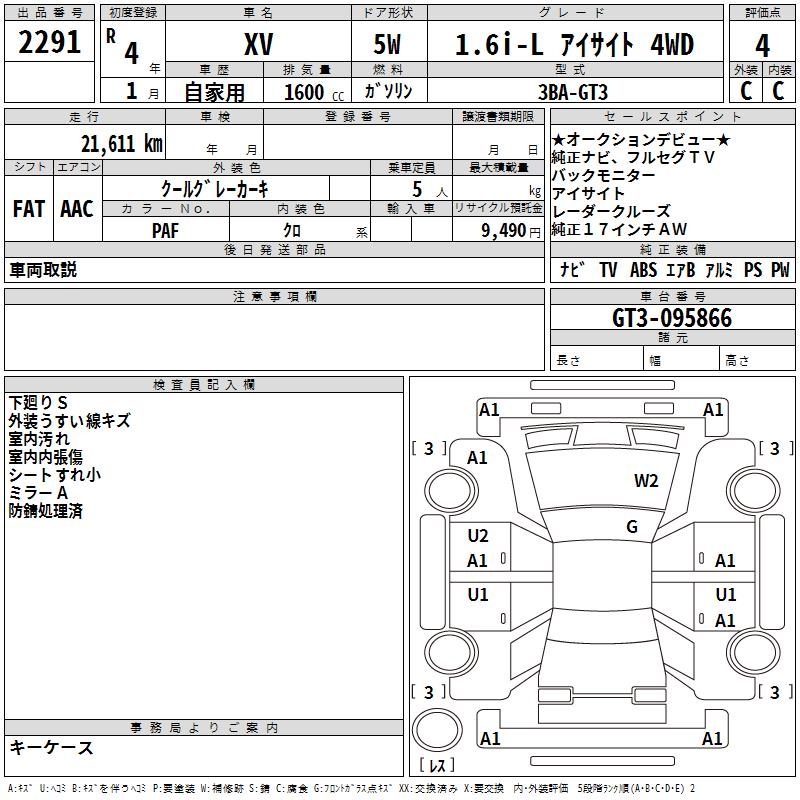The image size is (800, 800).
Task: Select grade text 1.6i-L アイサイト 4WD
Action: click(x=574, y=44)
